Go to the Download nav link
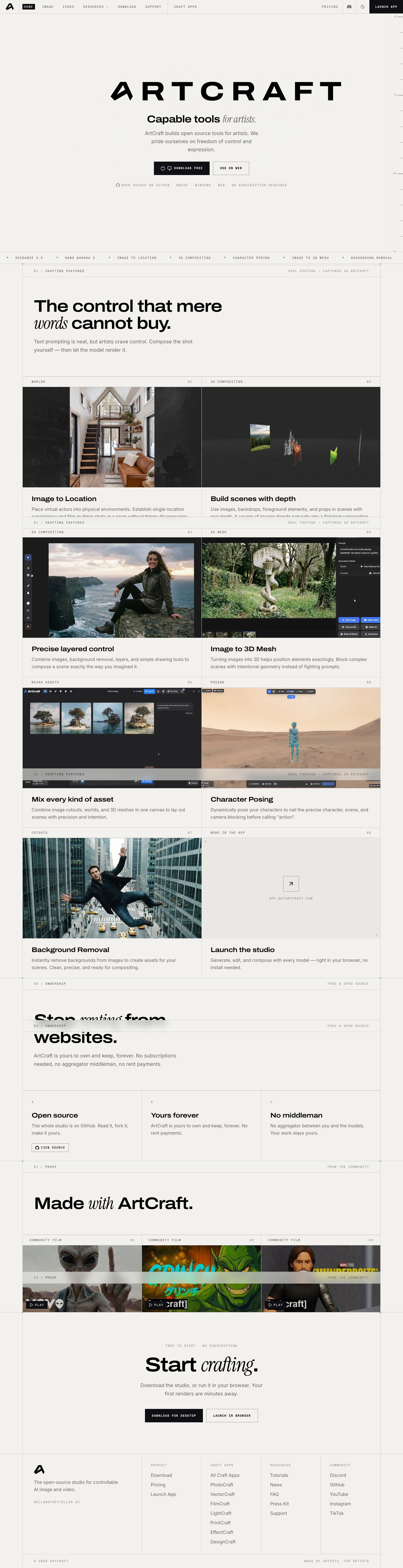 tap(127, 7)
